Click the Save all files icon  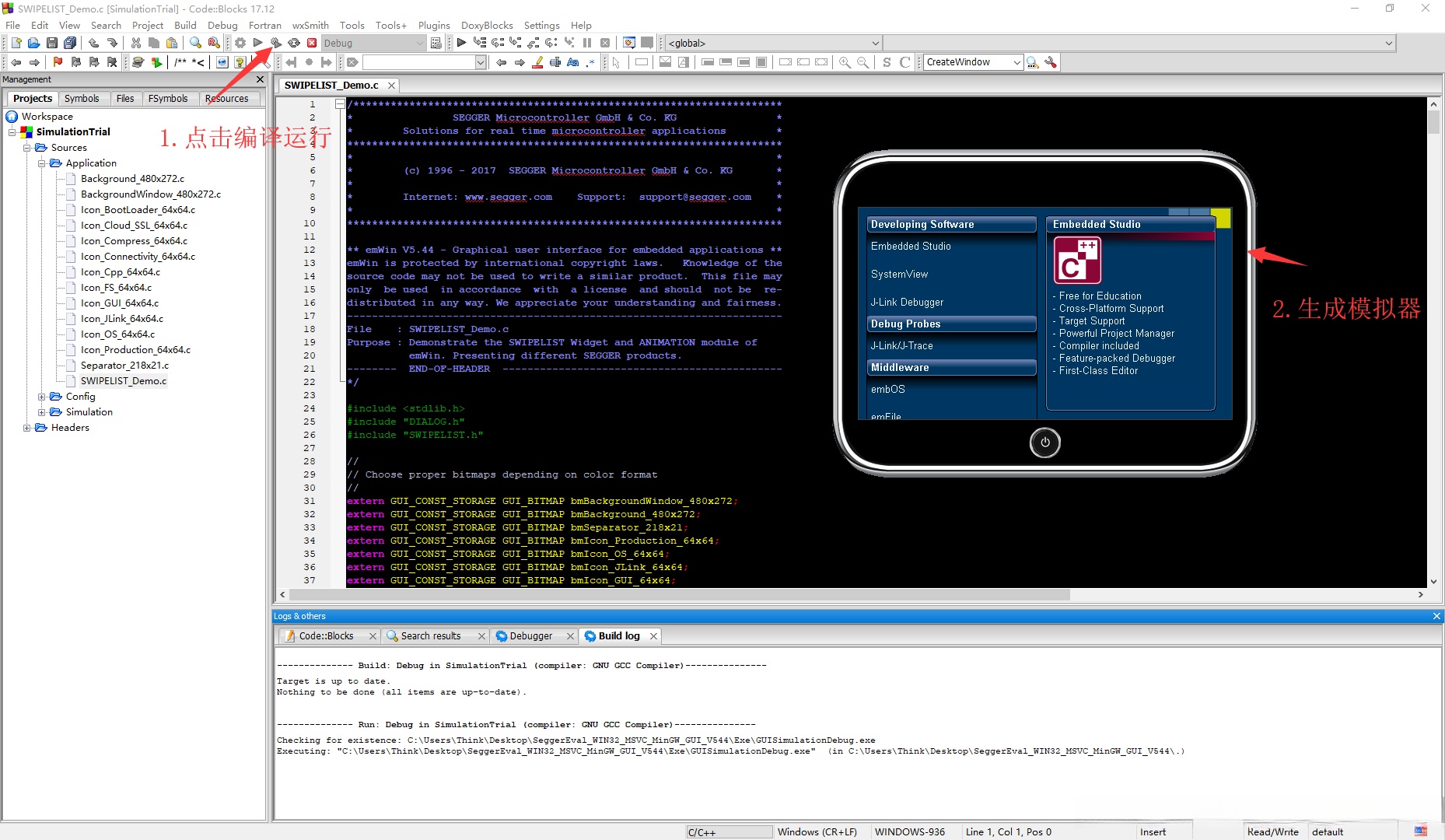tap(70, 43)
